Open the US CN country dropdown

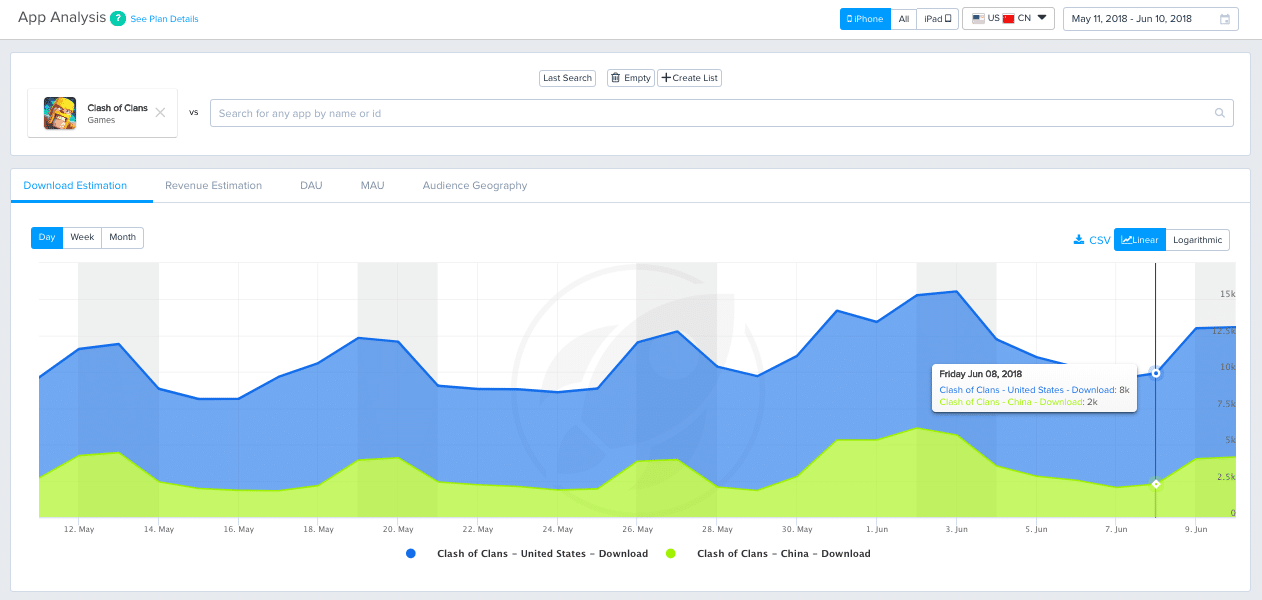click(x=1008, y=19)
